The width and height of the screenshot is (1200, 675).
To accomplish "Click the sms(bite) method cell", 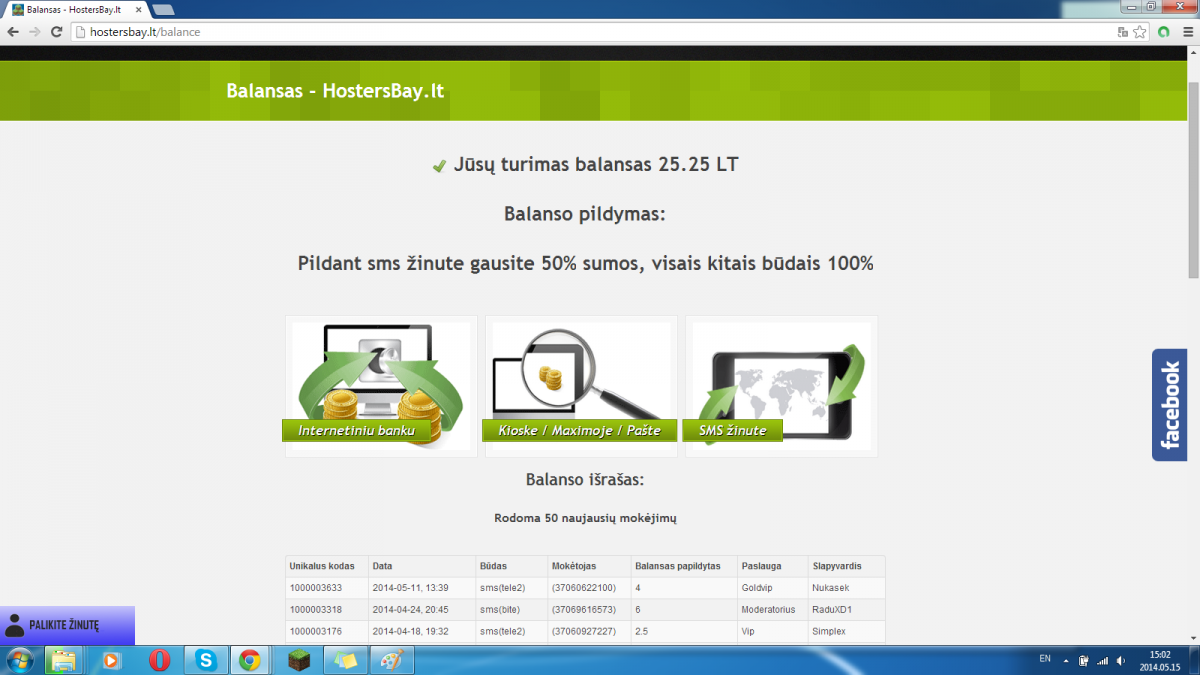I will pos(501,610).
